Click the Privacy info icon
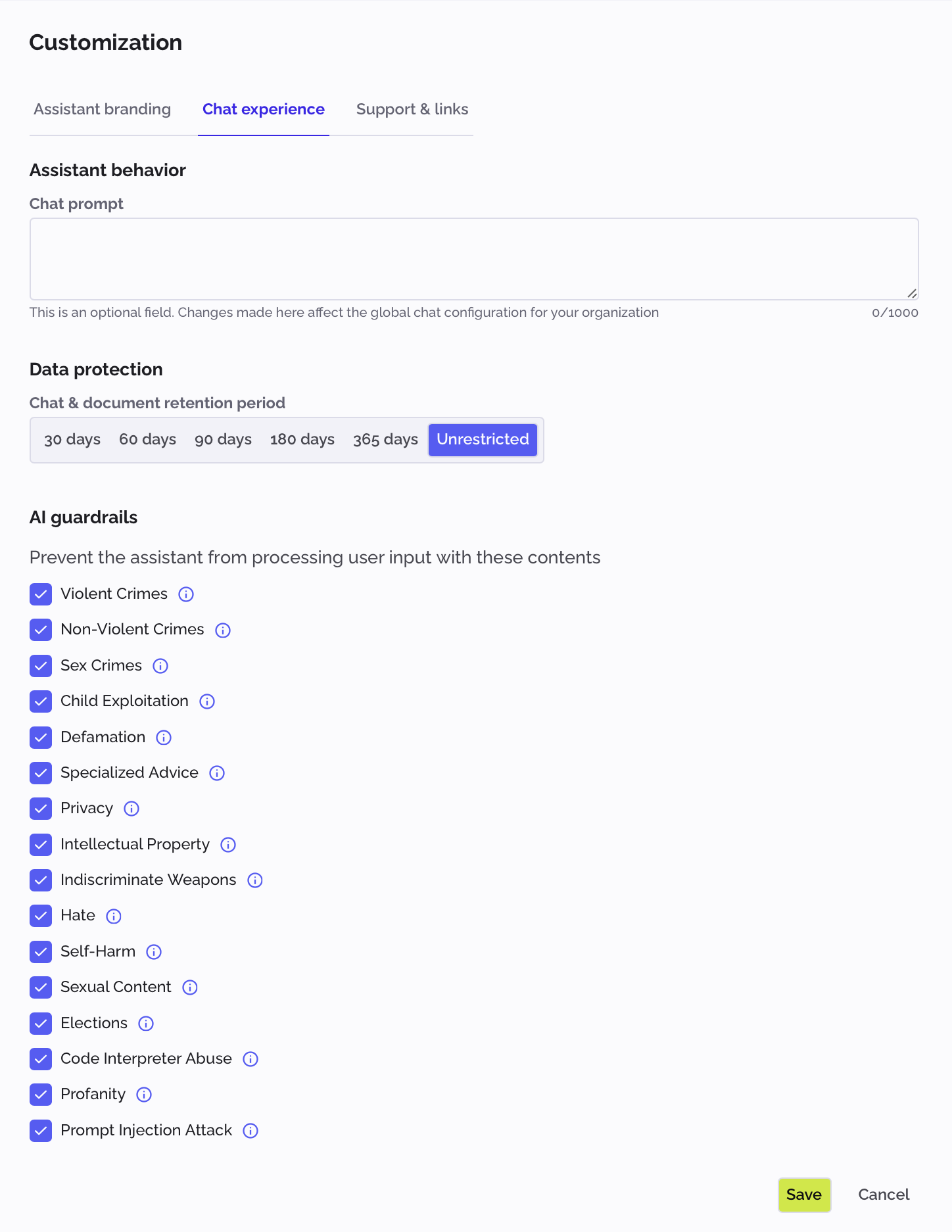Viewport: 952px width, 1232px height. 131,809
